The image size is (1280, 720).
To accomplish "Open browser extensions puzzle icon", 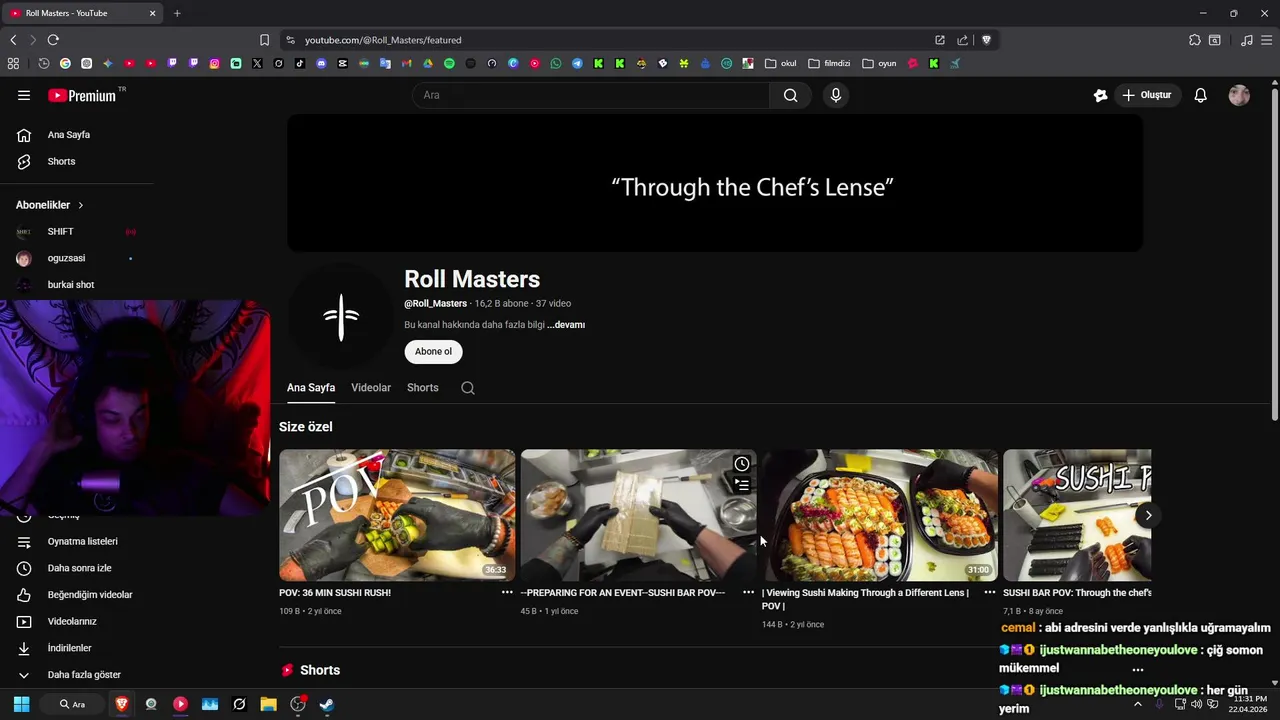I will pos(1194,40).
